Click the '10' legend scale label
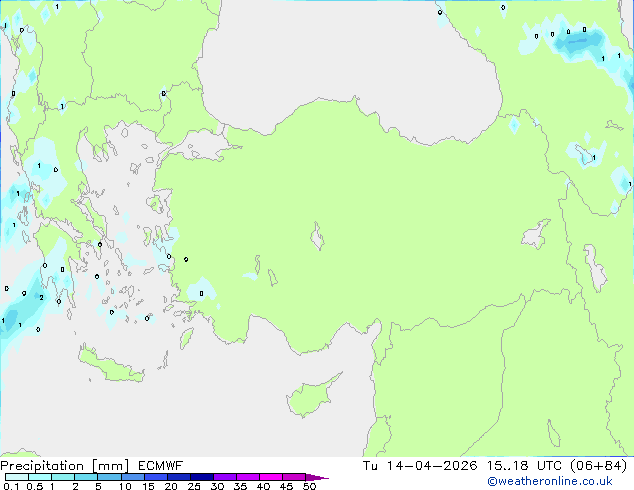This screenshot has height=490, width=634. point(125,486)
